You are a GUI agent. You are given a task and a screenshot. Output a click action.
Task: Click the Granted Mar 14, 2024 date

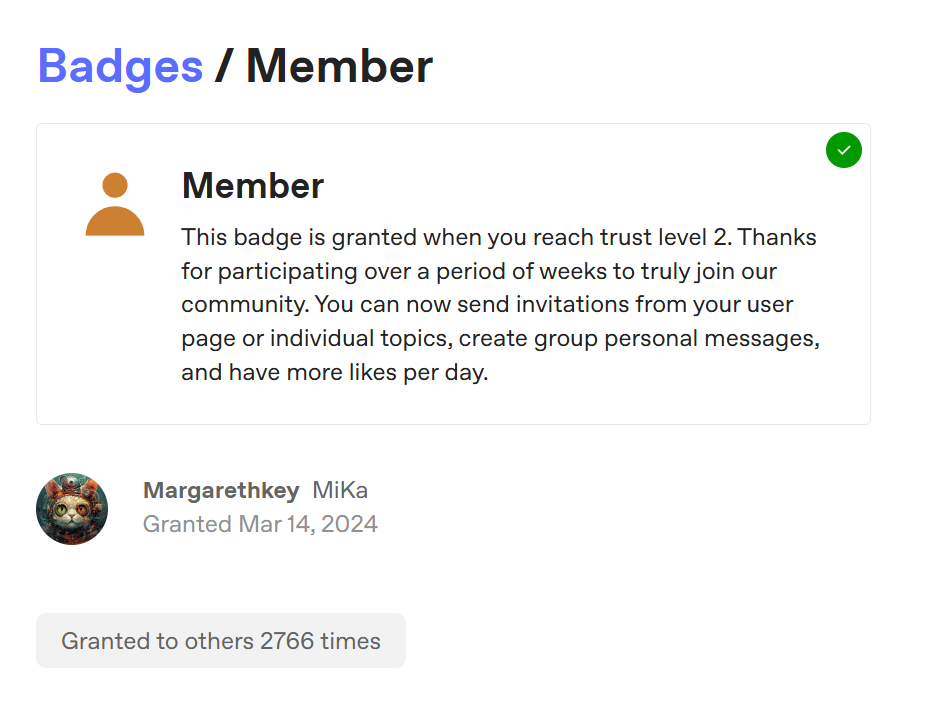261,524
